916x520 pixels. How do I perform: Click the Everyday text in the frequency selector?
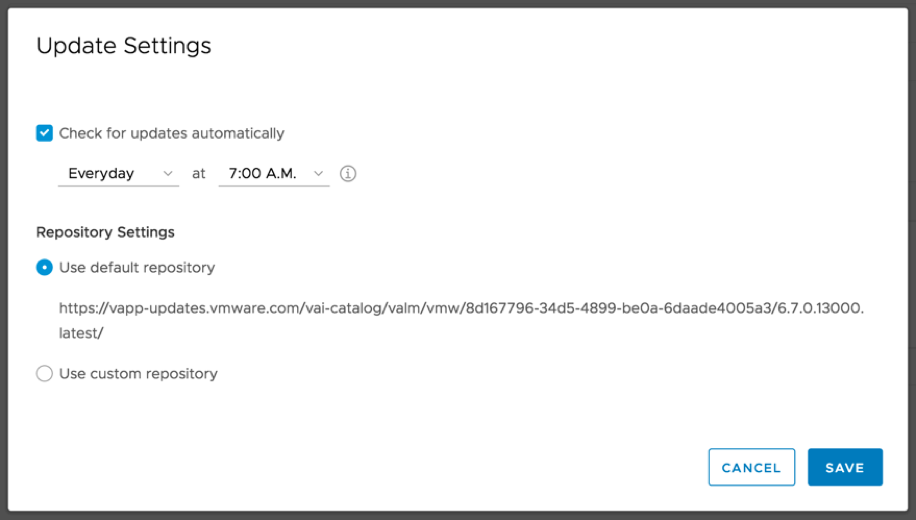coord(101,174)
